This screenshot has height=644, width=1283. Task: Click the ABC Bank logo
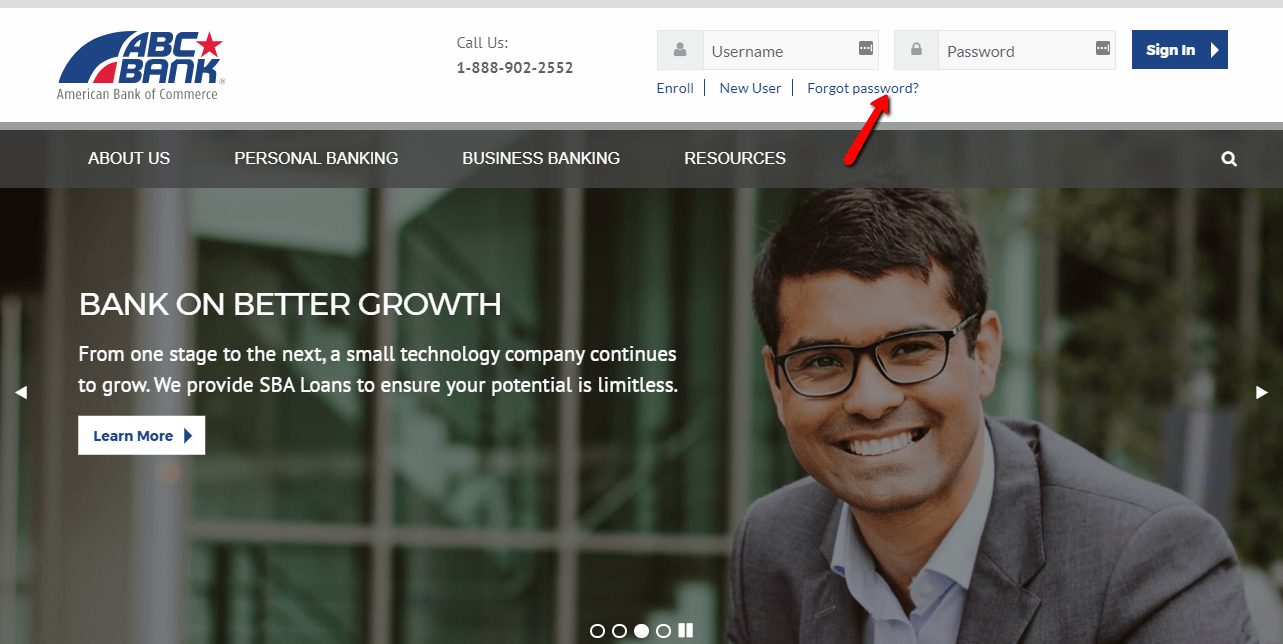coord(140,60)
